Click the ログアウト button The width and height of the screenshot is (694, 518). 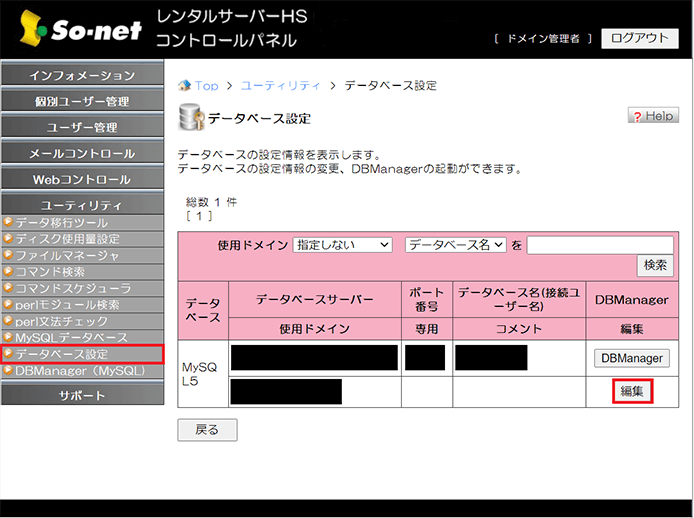pos(639,38)
